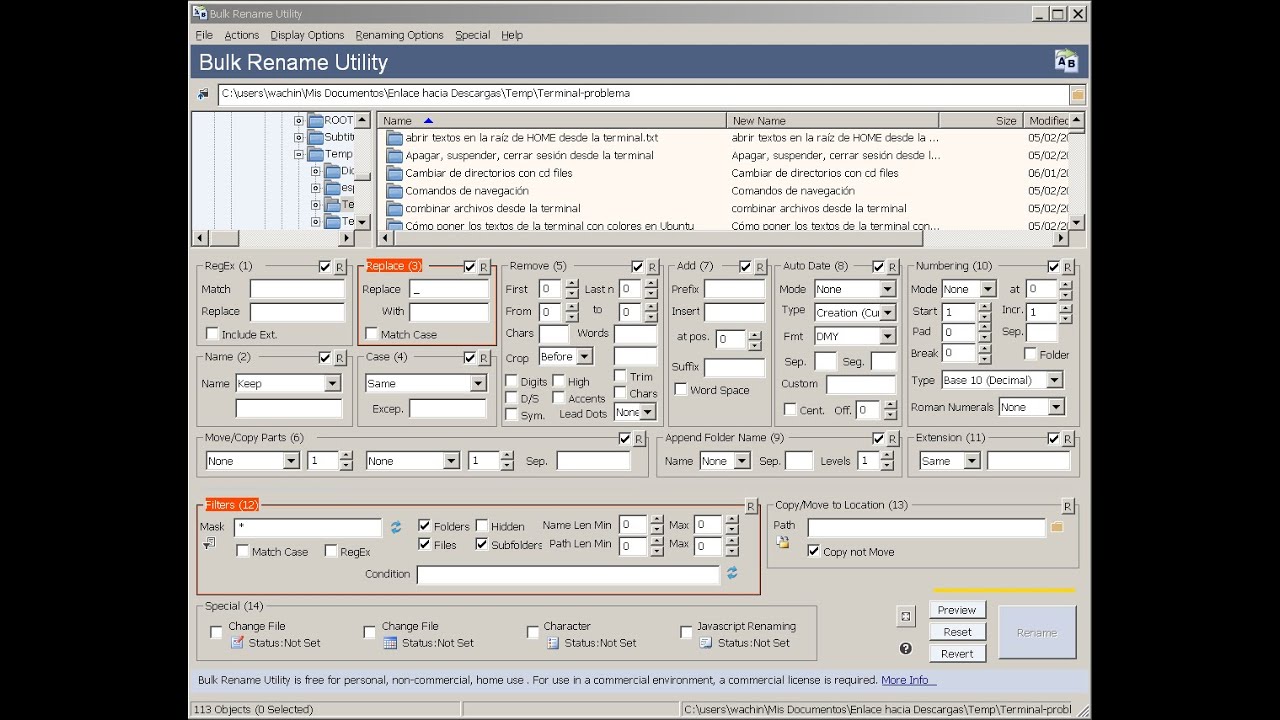This screenshot has width=1280, height=720.
Task: Open the Special menu
Action: [x=472, y=35]
